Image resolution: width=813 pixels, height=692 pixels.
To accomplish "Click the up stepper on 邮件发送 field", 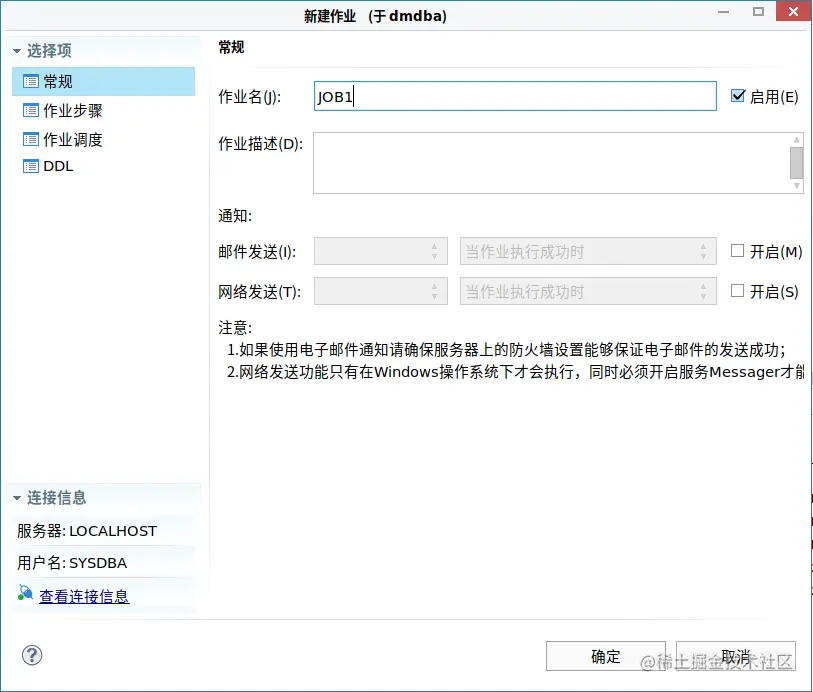I will (435, 246).
